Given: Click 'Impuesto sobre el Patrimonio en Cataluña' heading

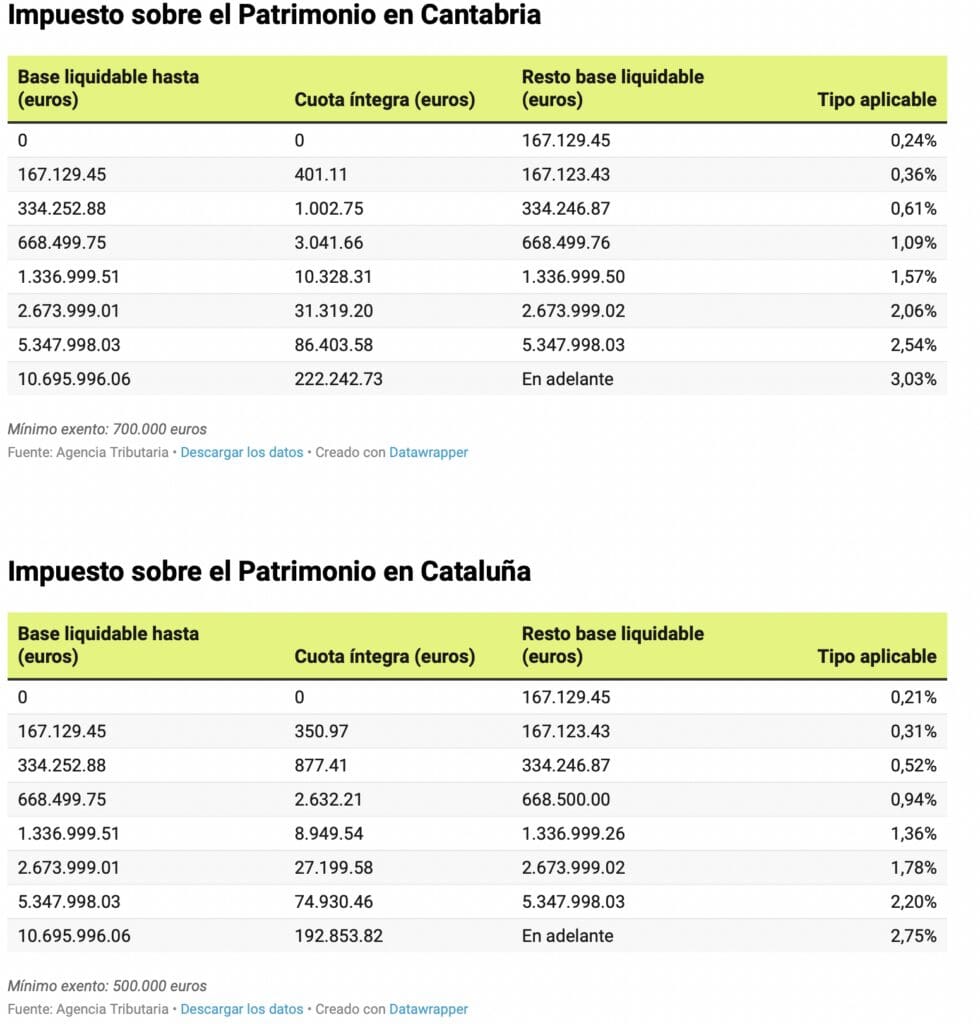Looking at the screenshot, I should pos(269,571).
